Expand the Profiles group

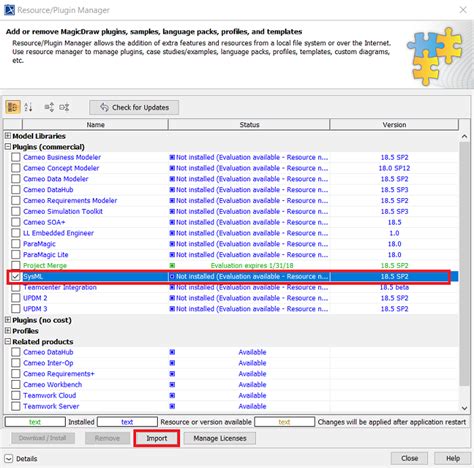pos(8,331)
